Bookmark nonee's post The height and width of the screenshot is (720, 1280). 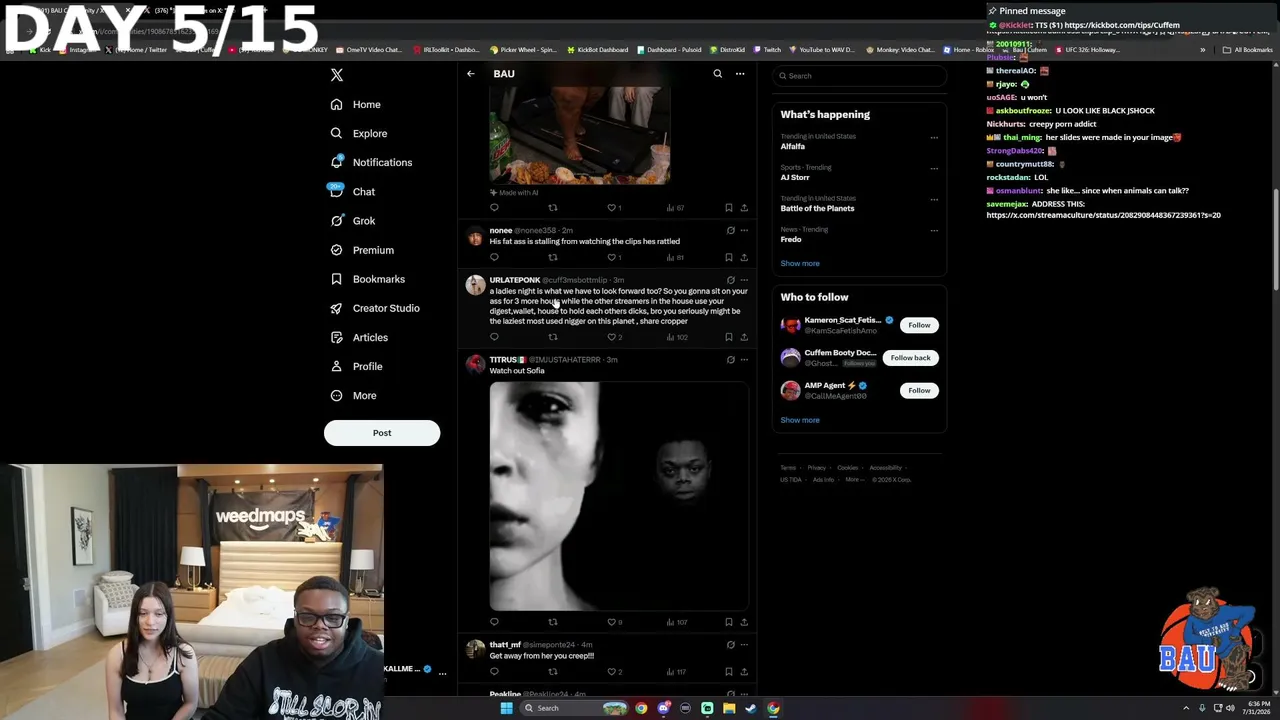[729, 257]
